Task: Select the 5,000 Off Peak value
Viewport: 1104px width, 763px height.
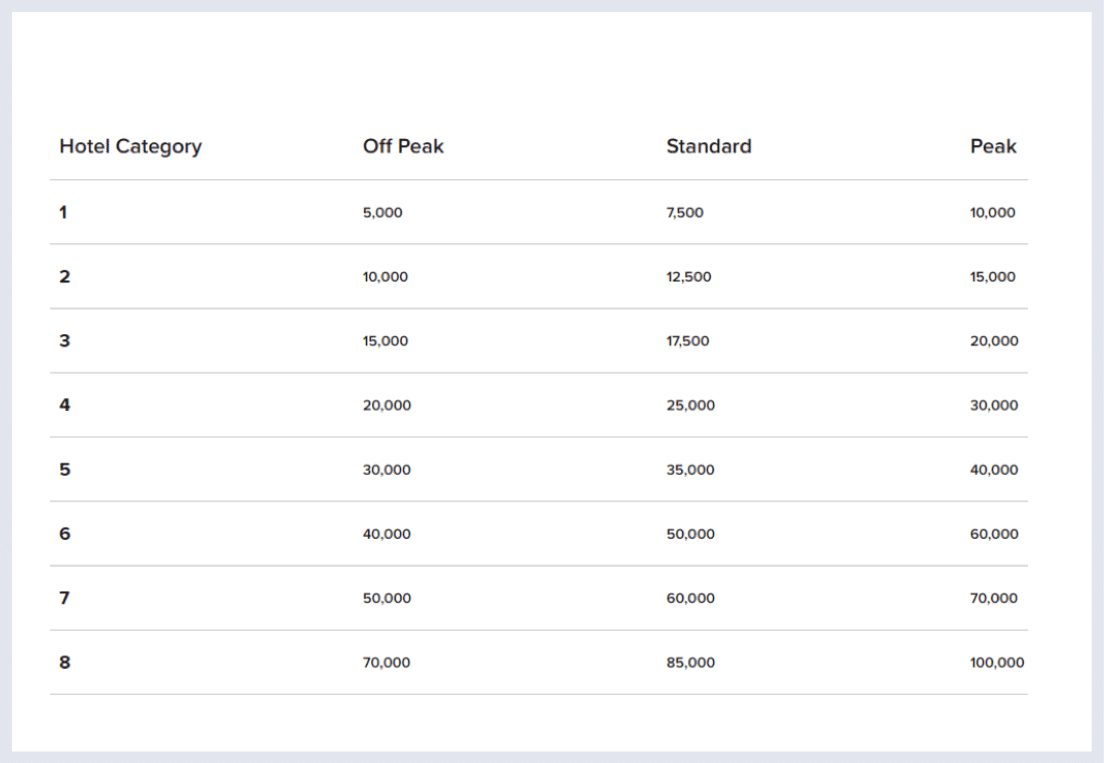Action: coord(382,213)
